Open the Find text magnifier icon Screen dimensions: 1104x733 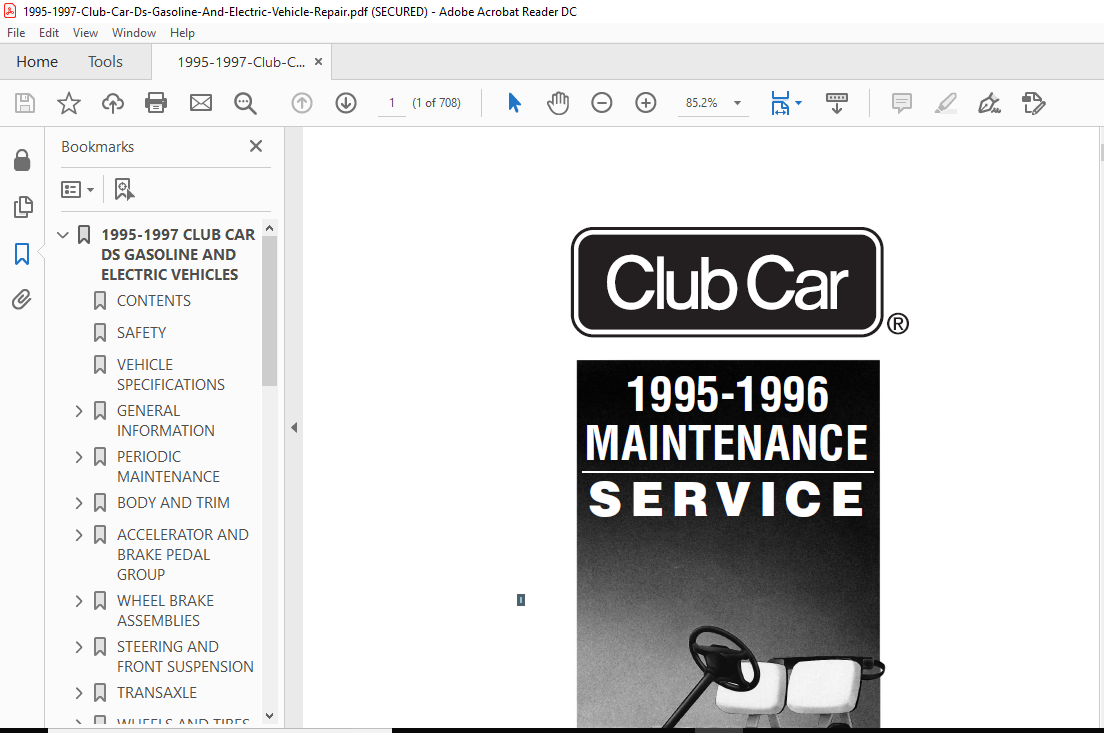click(x=245, y=103)
